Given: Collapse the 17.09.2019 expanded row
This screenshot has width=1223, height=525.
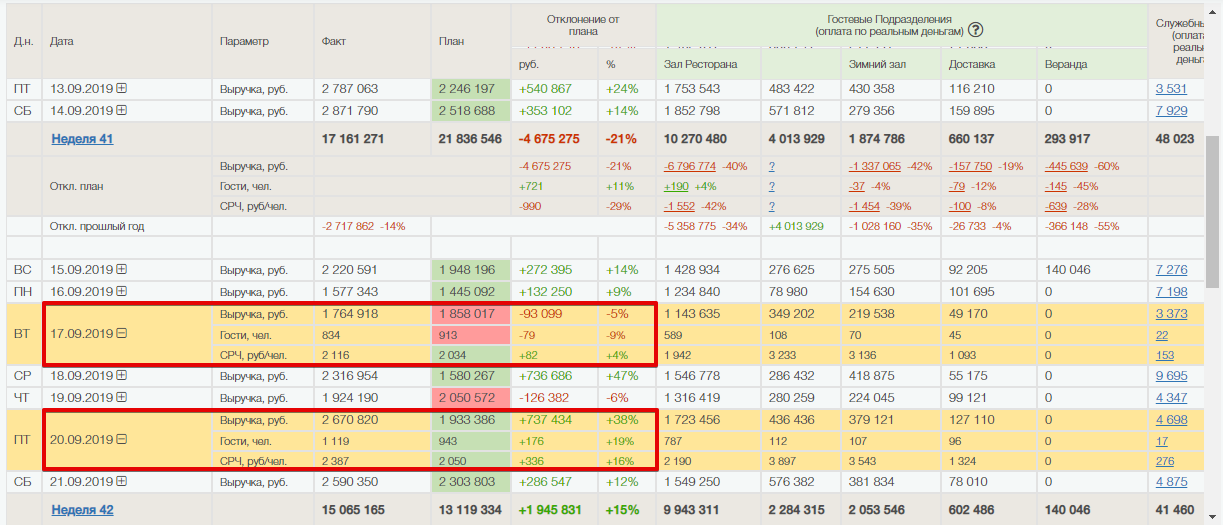Looking at the screenshot, I should pyautogui.click(x=122, y=335).
